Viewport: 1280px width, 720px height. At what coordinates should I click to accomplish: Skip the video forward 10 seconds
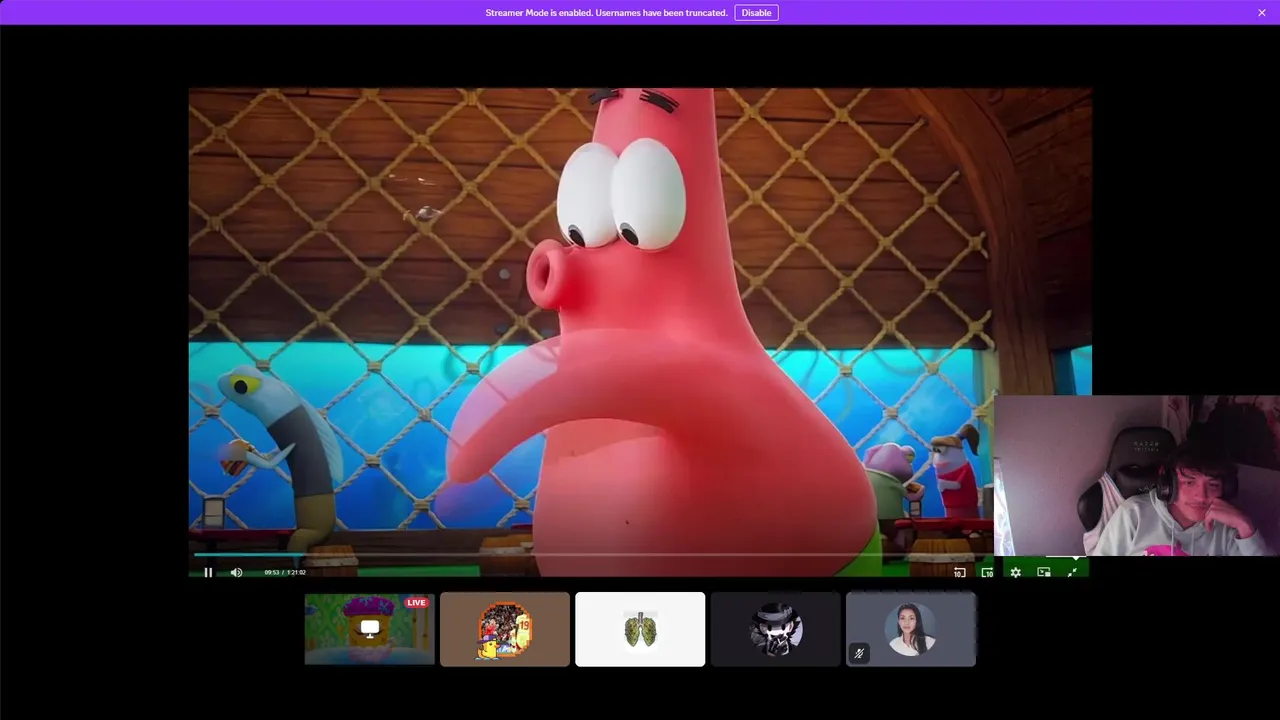click(x=987, y=572)
